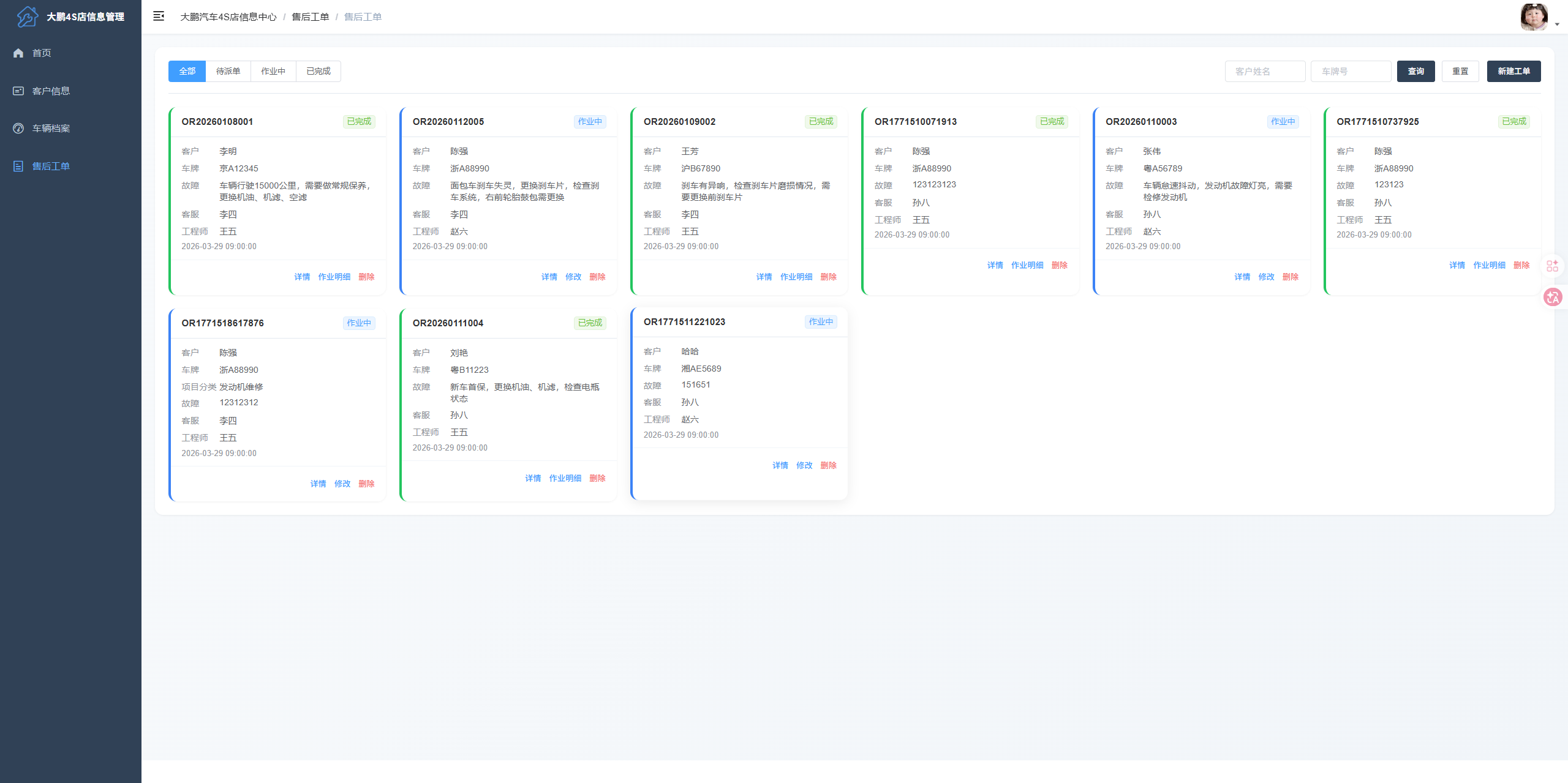Click the gauge icon beside 车辆档案
This screenshot has width=1568, height=783.
point(18,129)
